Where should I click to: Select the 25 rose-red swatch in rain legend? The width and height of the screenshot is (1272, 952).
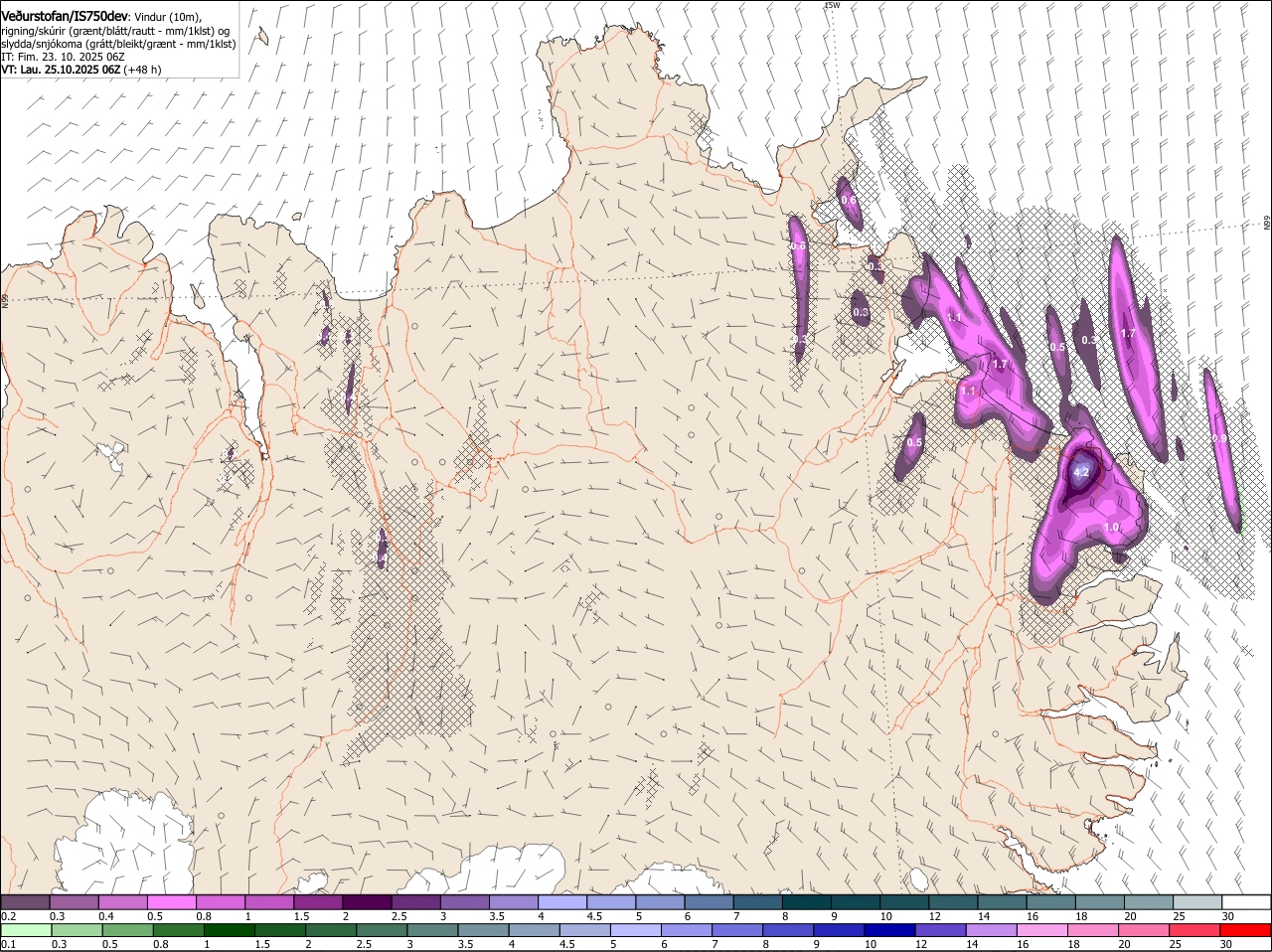1194,930
